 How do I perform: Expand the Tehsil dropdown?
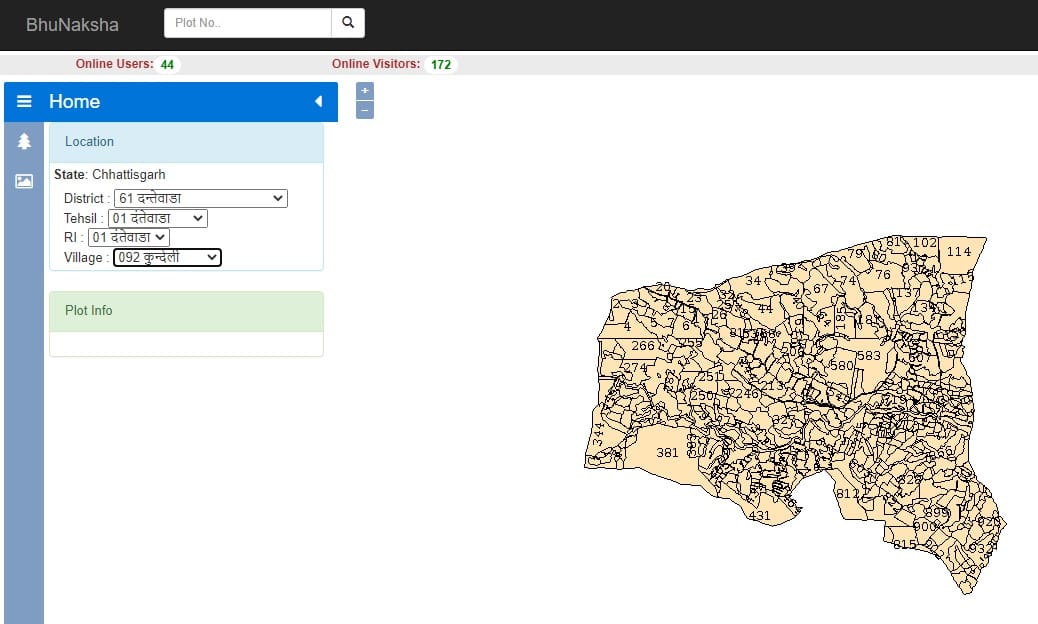click(157, 218)
